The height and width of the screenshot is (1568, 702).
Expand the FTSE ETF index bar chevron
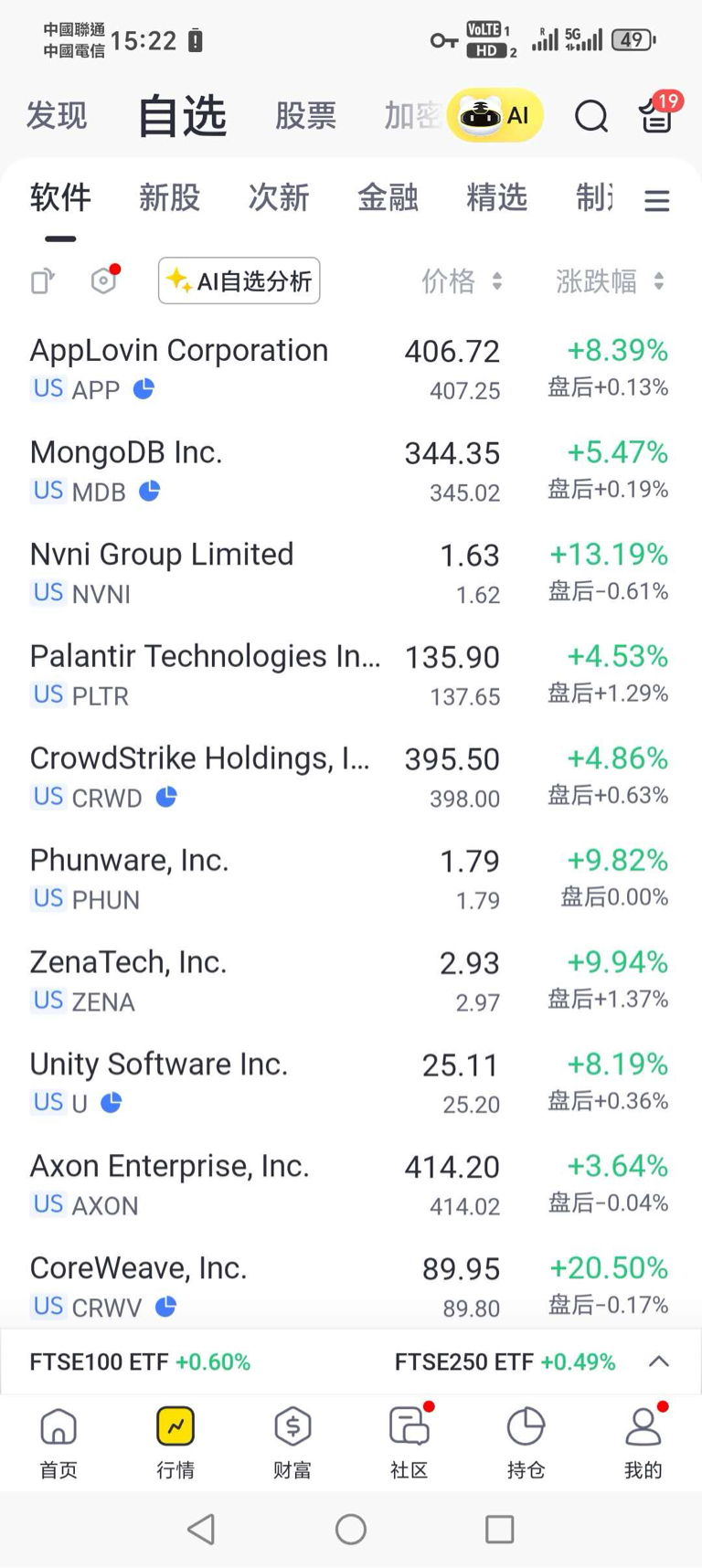click(658, 1361)
